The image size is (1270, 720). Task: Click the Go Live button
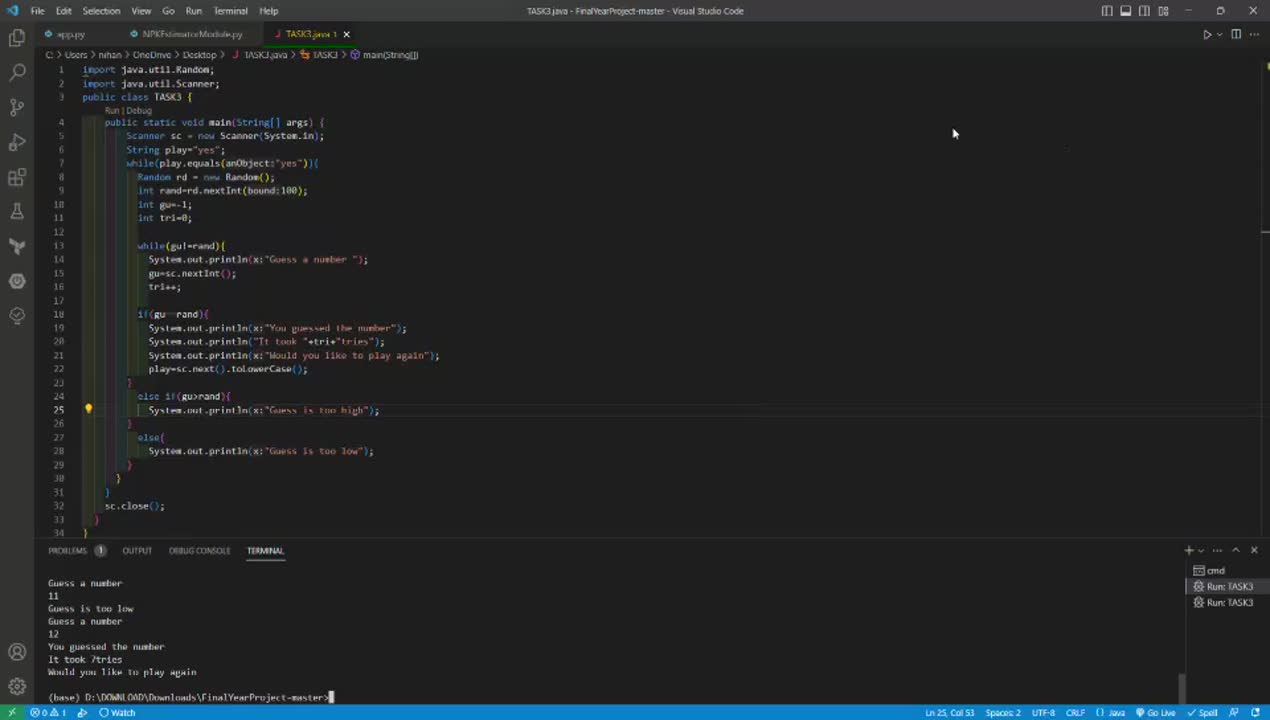pyautogui.click(x=1154, y=713)
